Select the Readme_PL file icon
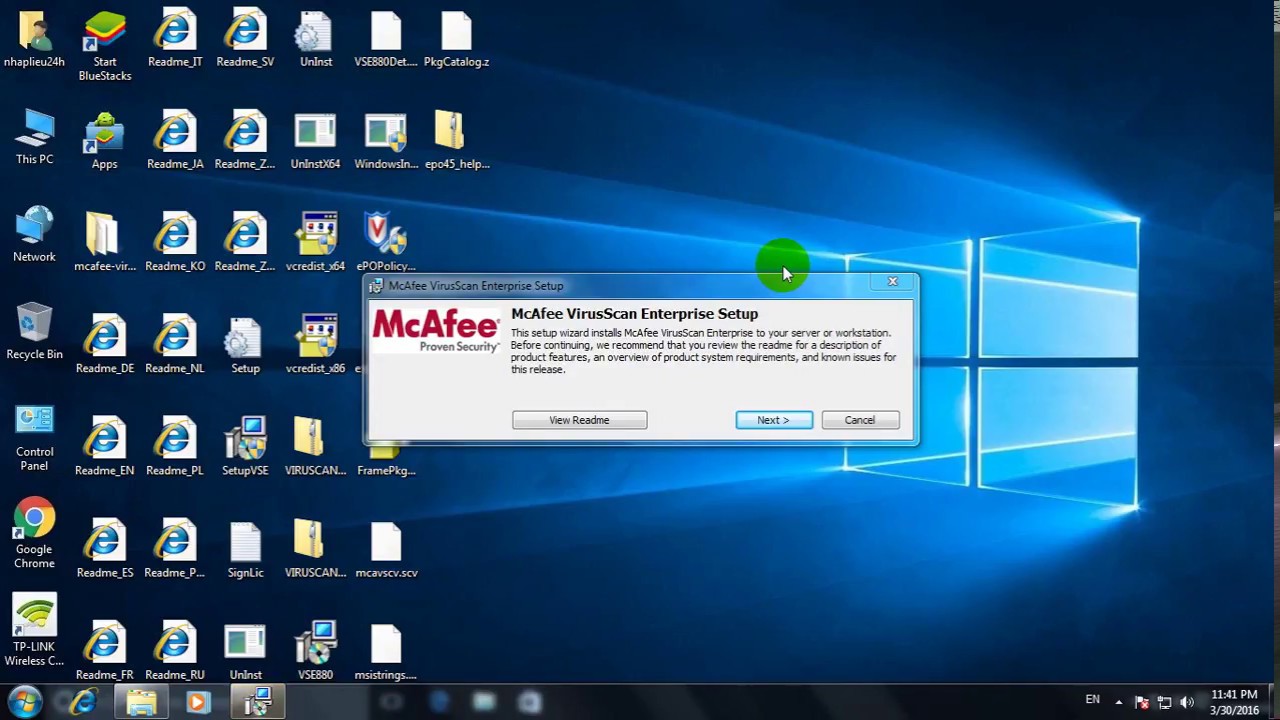 click(x=175, y=440)
